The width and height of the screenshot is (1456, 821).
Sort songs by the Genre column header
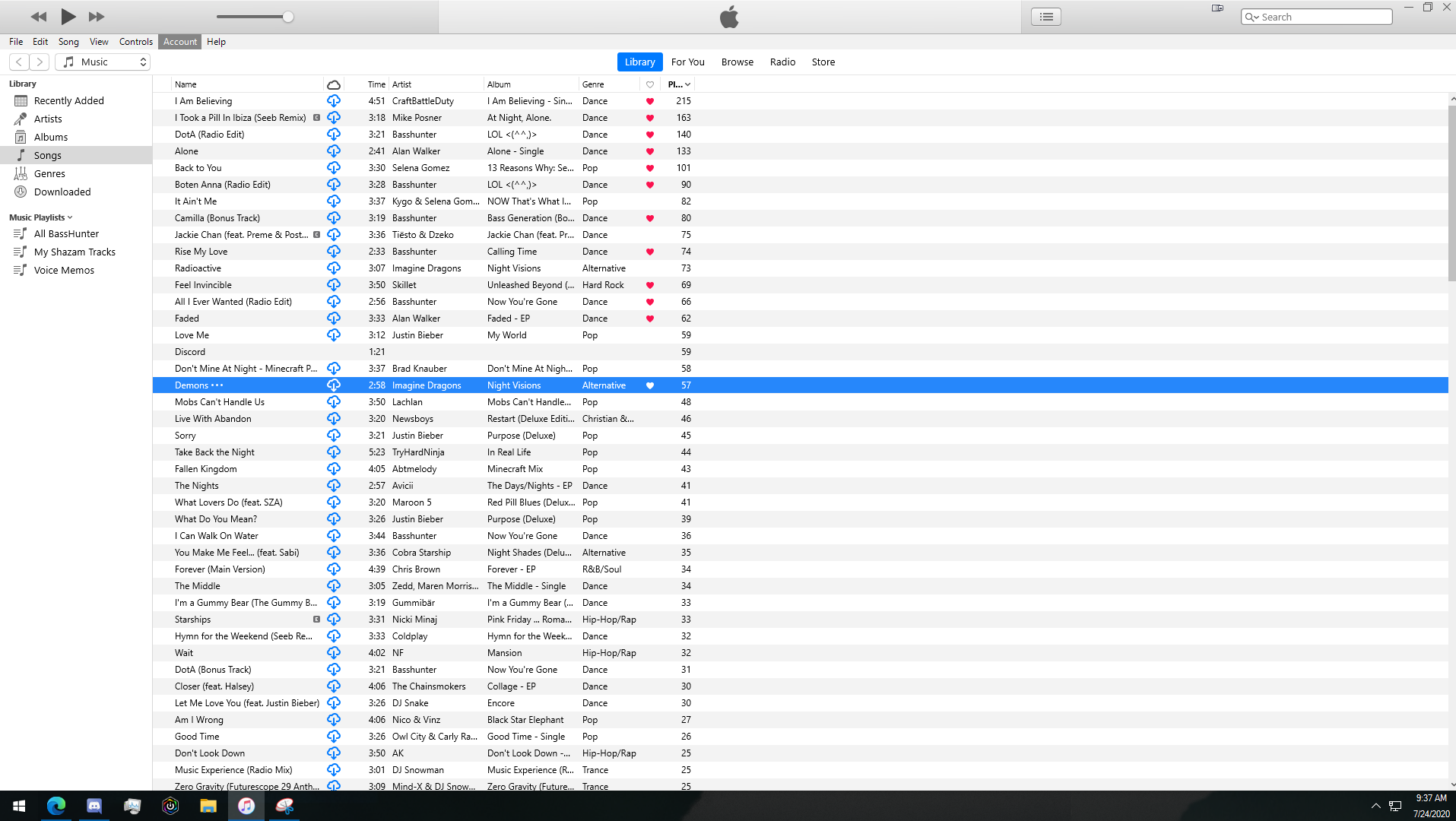point(609,84)
